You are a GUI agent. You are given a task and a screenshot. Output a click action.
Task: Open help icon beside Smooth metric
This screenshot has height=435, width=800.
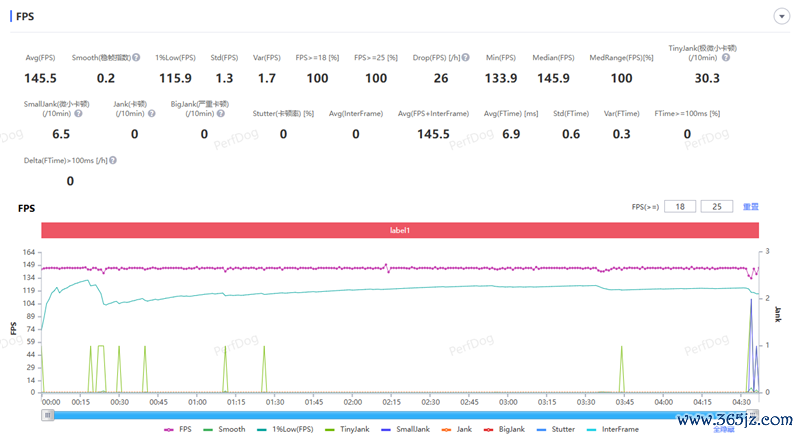click(136, 58)
